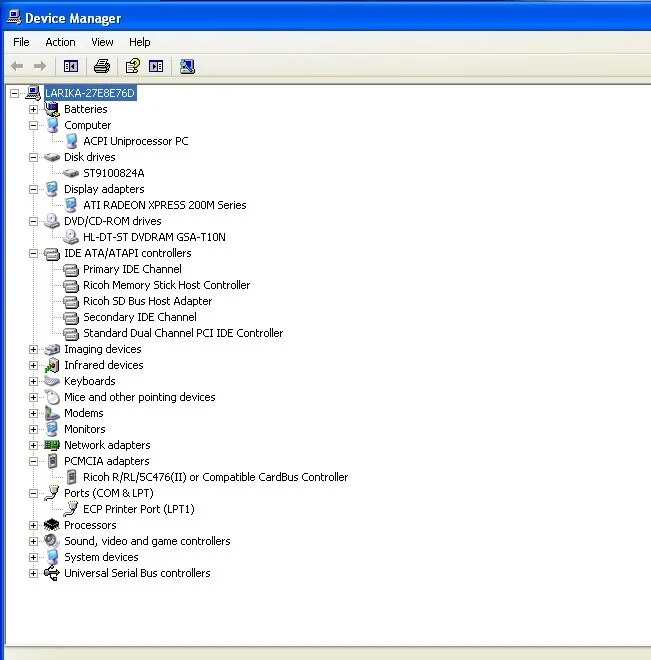Click the USB controllers icon
The width and height of the screenshot is (651, 660).
point(52,573)
